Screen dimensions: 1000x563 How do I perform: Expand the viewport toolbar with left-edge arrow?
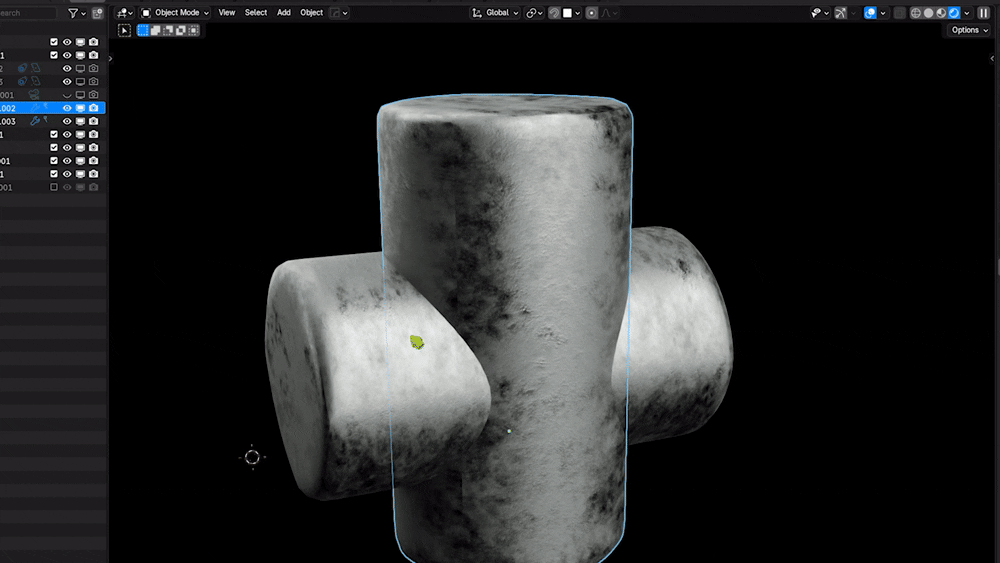(x=110, y=59)
